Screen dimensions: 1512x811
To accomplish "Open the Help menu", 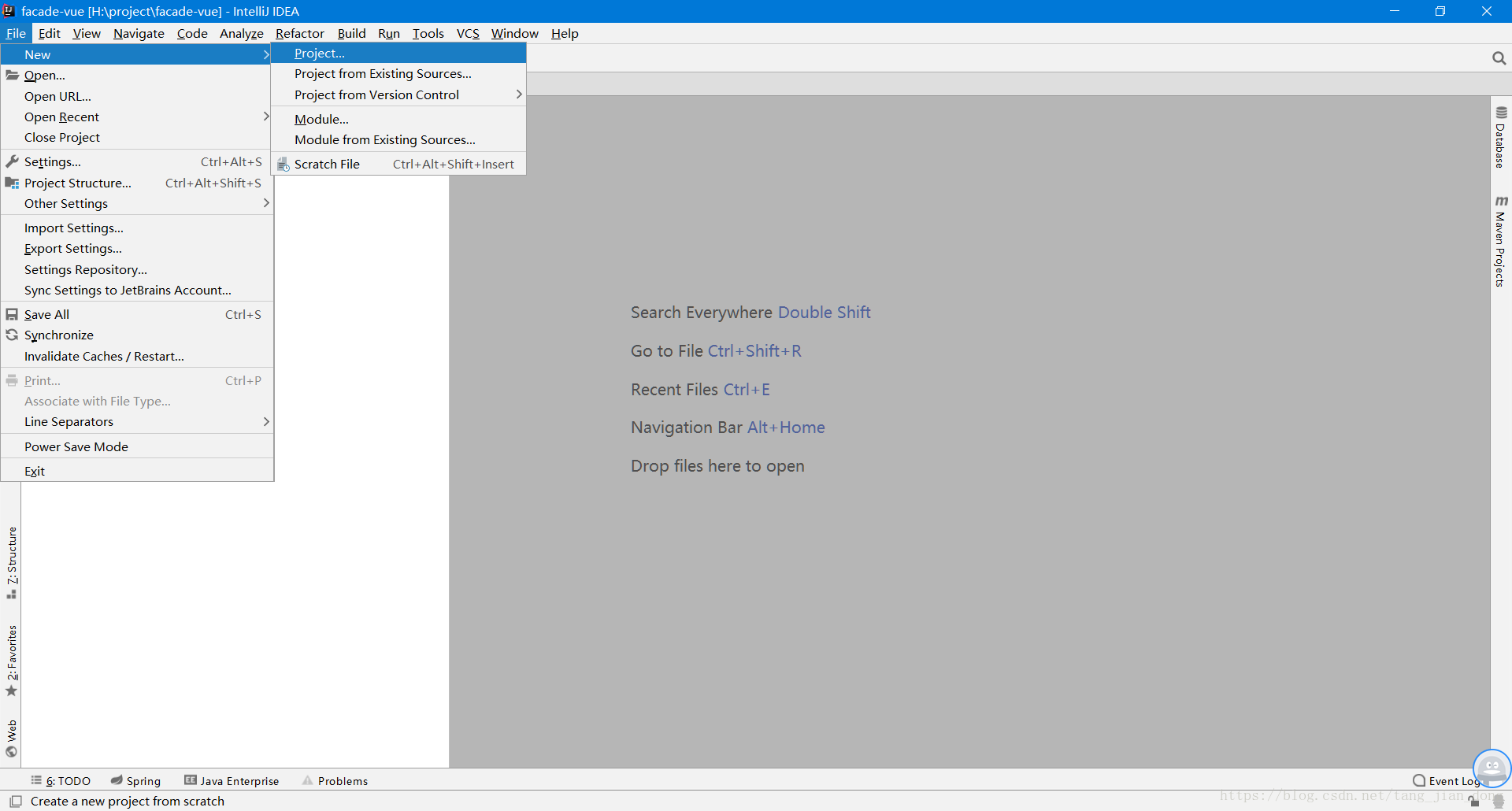I will click(565, 33).
